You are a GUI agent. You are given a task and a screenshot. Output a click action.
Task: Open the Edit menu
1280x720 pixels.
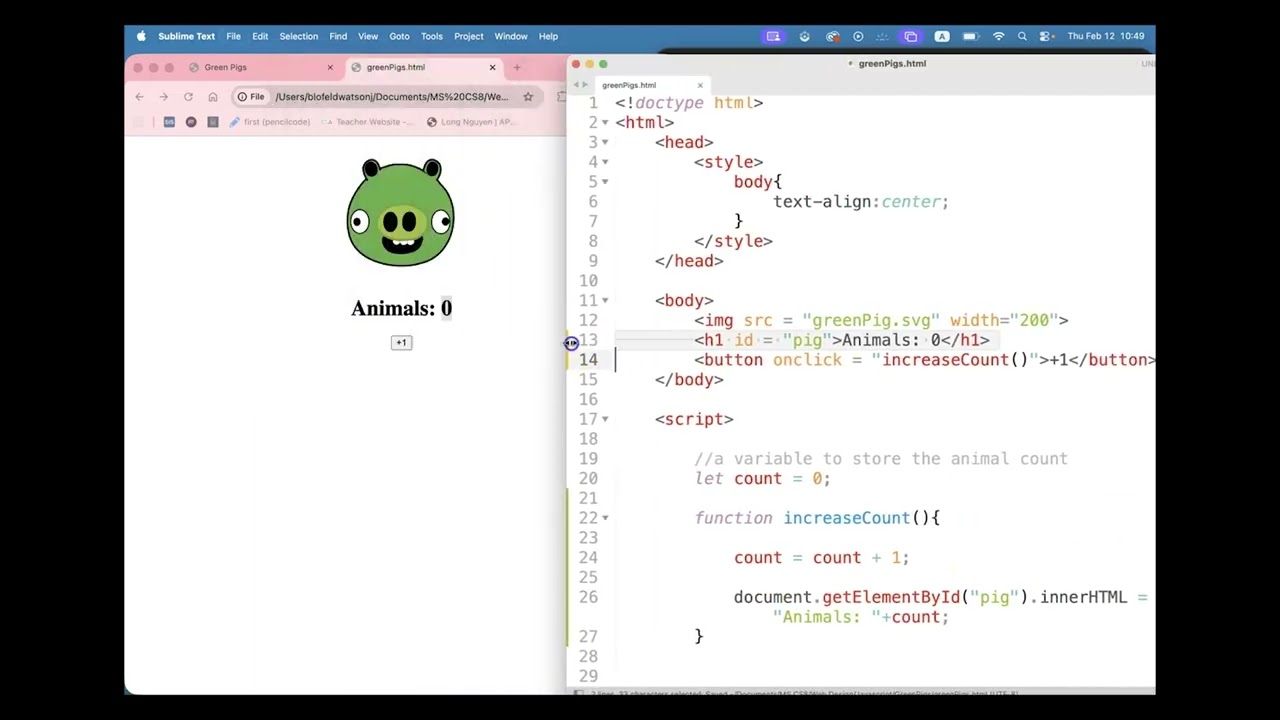click(260, 36)
